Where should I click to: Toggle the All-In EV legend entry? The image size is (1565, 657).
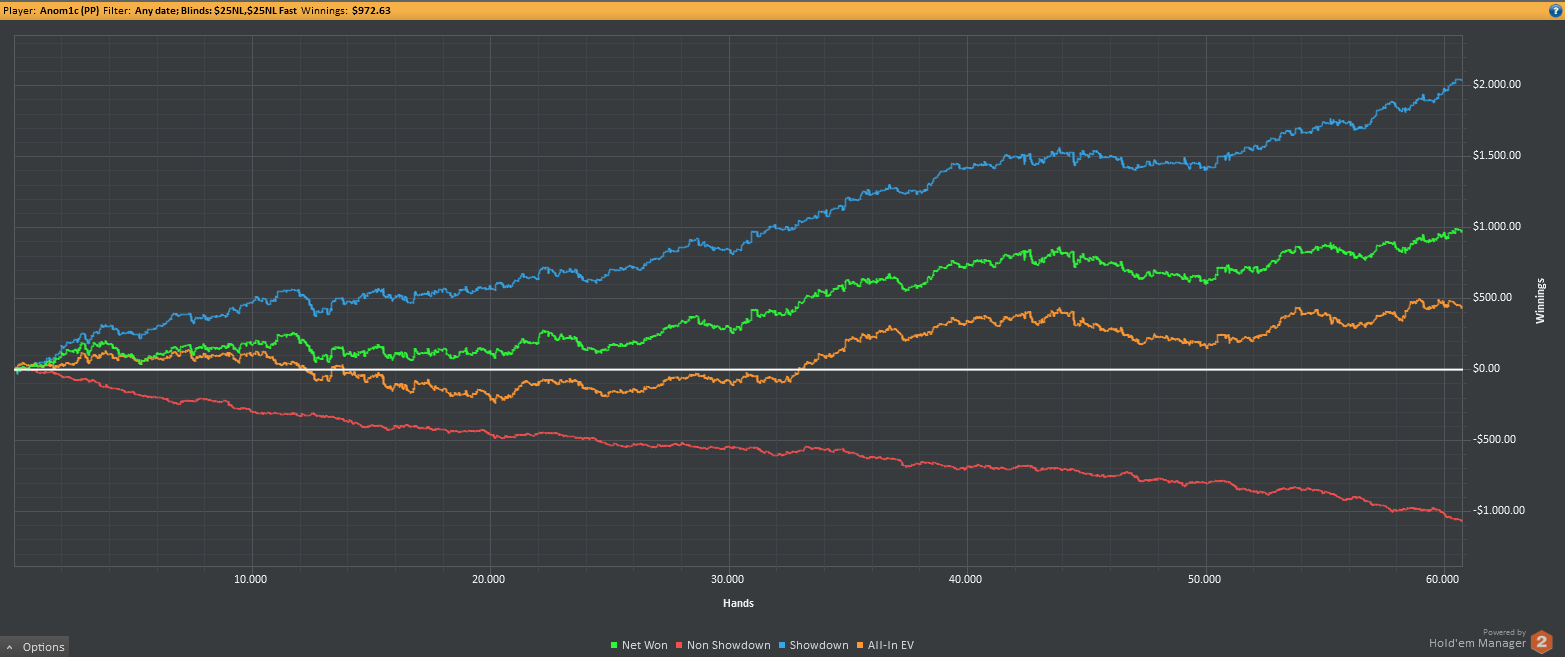(884, 645)
